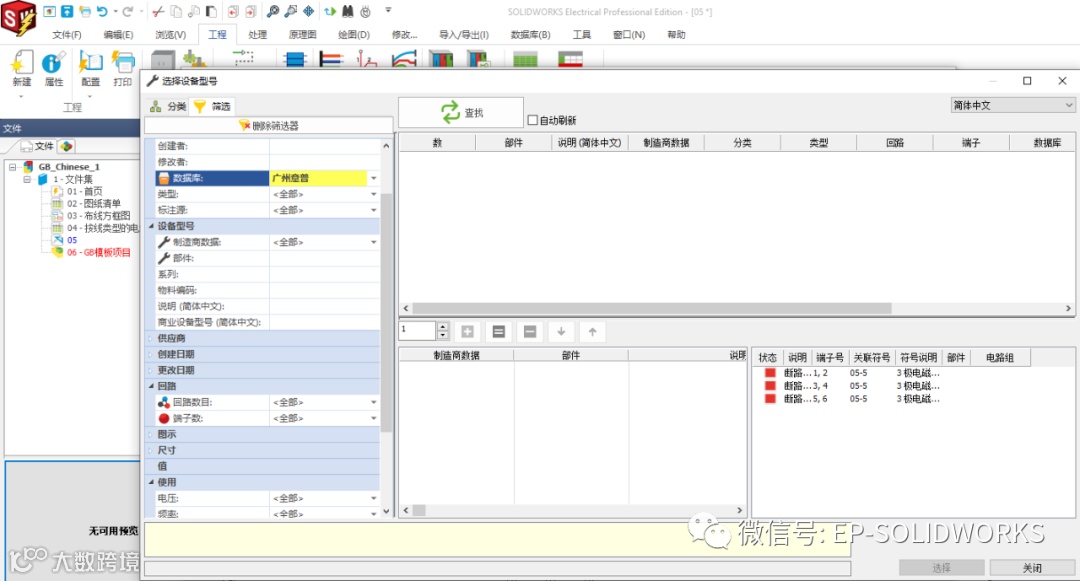Click the zoom magnifier icon in top toolbar
1080x581 pixels.
pos(273,11)
